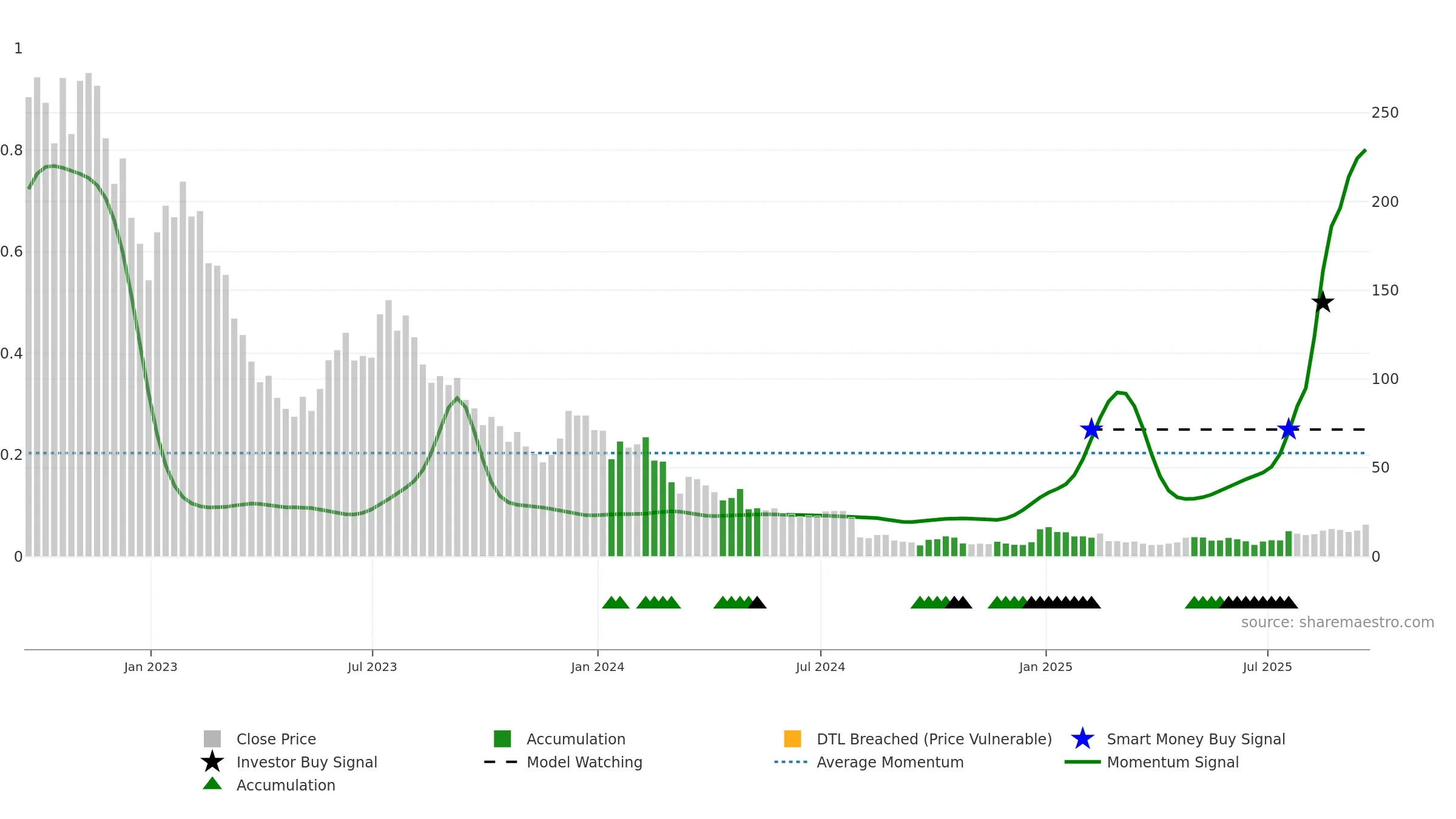The height and width of the screenshot is (819, 1456).
Task: Click the 0.8 label on the left axis
Action: pyautogui.click(x=12, y=150)
